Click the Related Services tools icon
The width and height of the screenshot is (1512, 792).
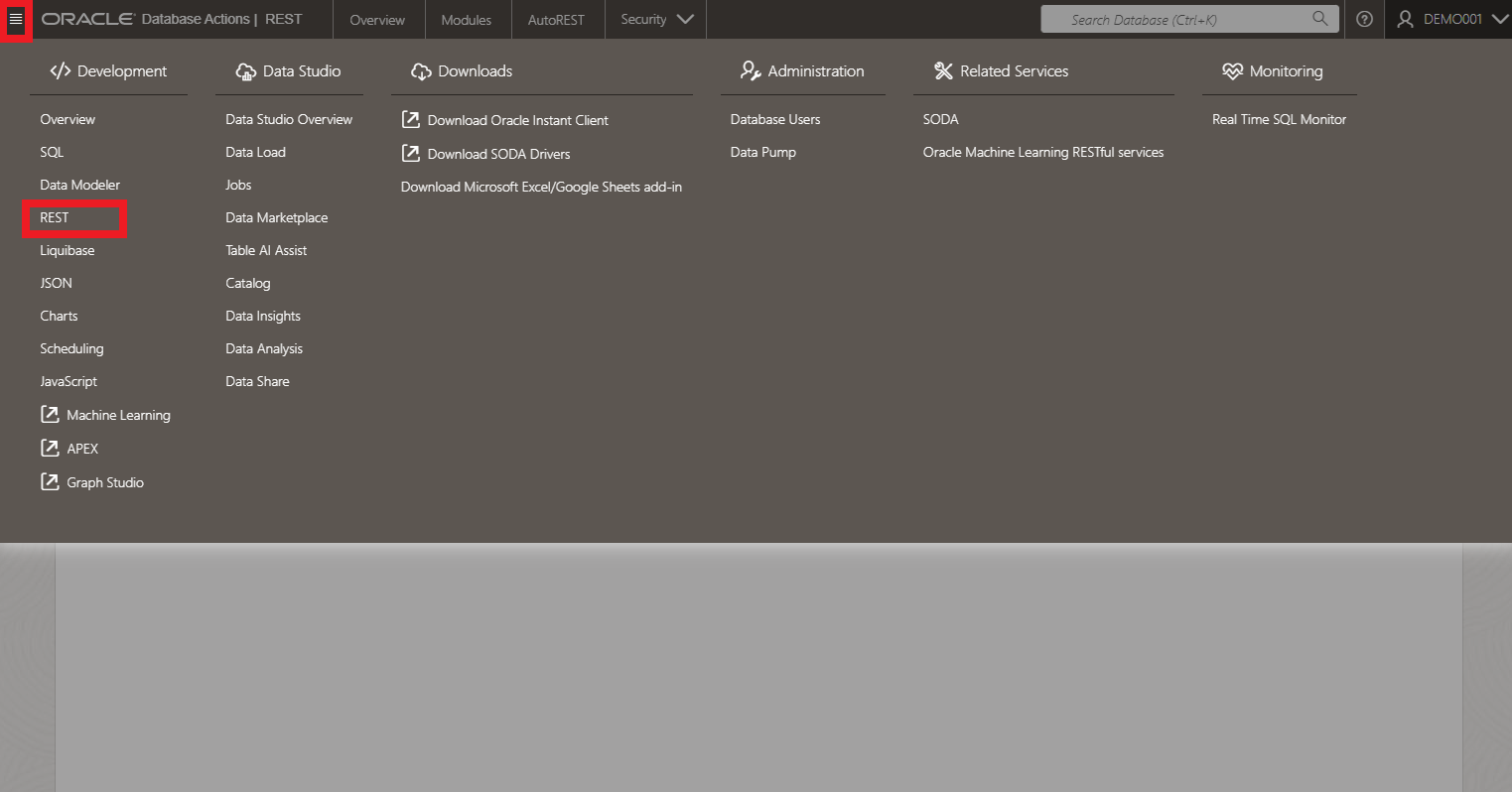943,70
